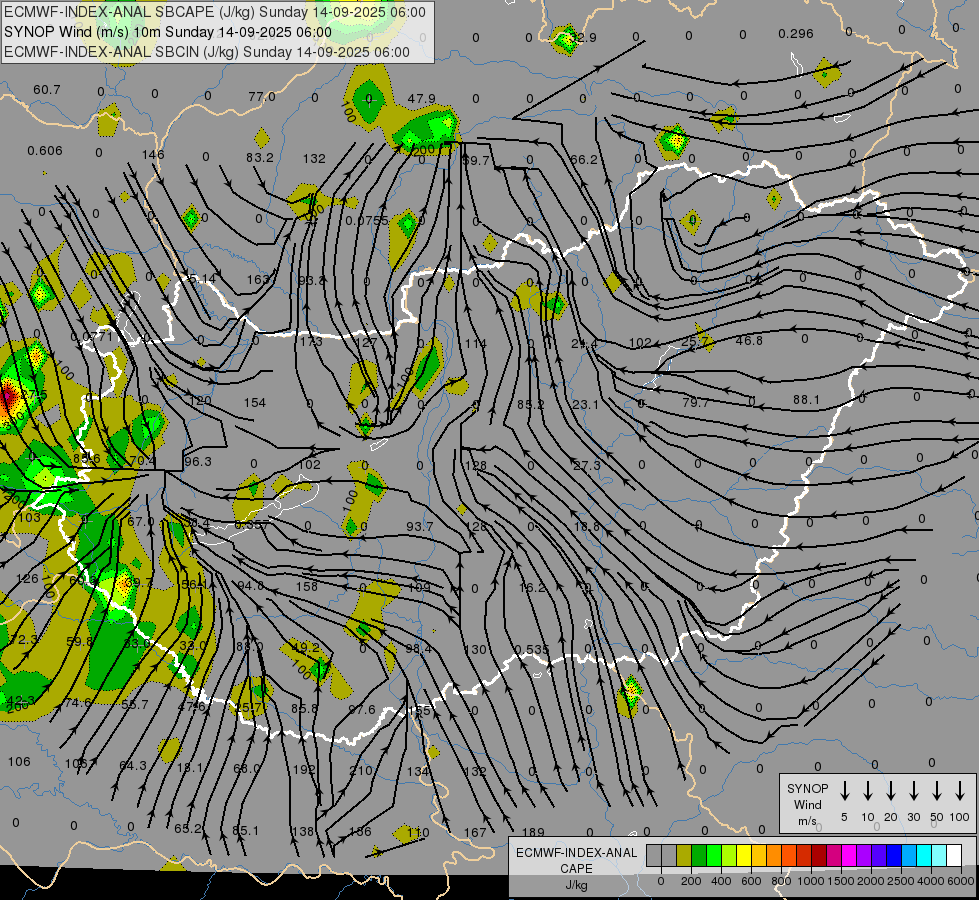
Task: Click the 1000 tick label in CAPE legend
Action: pyautogui.click(x=810, y=881)
